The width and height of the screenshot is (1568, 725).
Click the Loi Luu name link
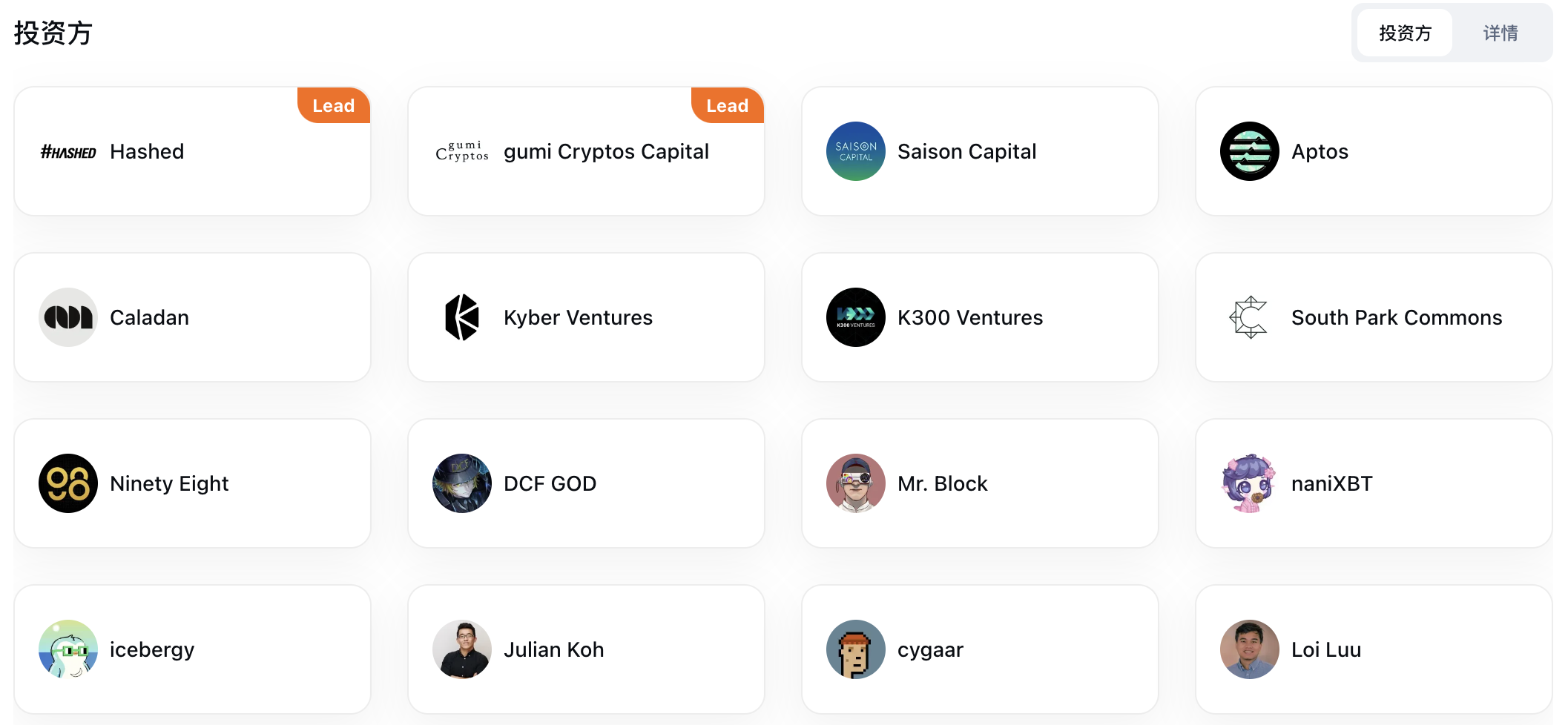pyautogui.click(x=1326, y=649)
